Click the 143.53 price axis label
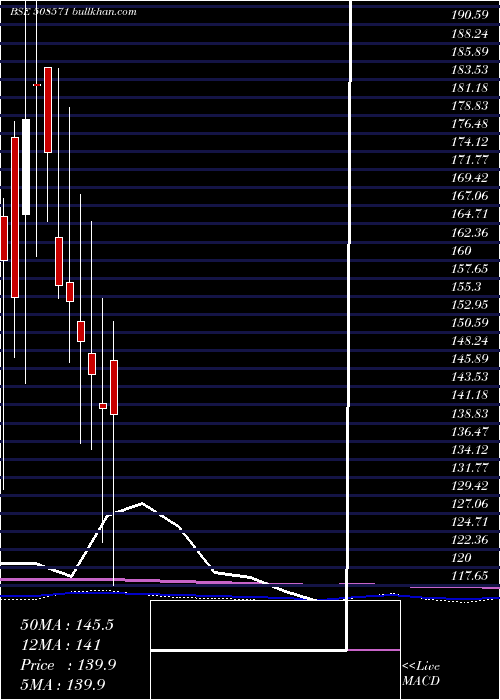This screenshot has height=700, width=500. point(469,377)
